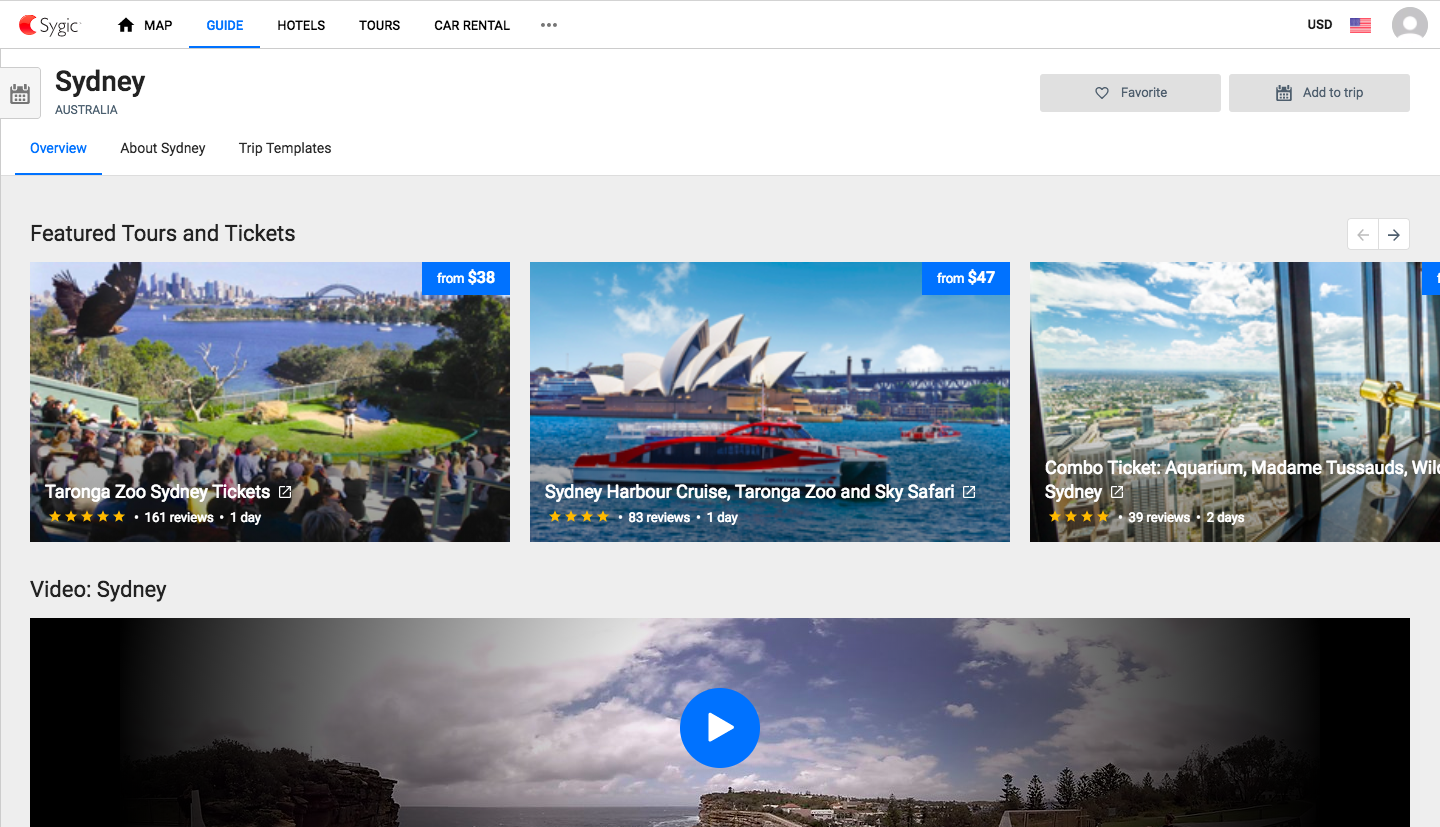This screenshot has height=827, width=1440.
Task: Open Taronga Zoo Sydney Tickets link
Action: (x=157, y=492)
